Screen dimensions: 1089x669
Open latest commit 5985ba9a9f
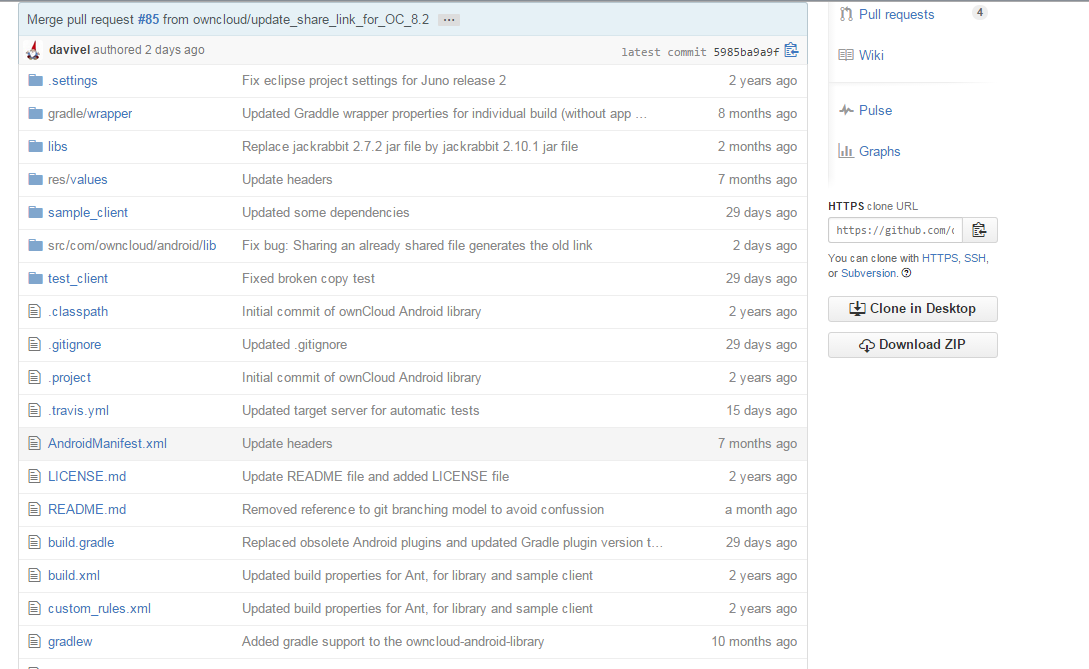click(x=746, y=52)
